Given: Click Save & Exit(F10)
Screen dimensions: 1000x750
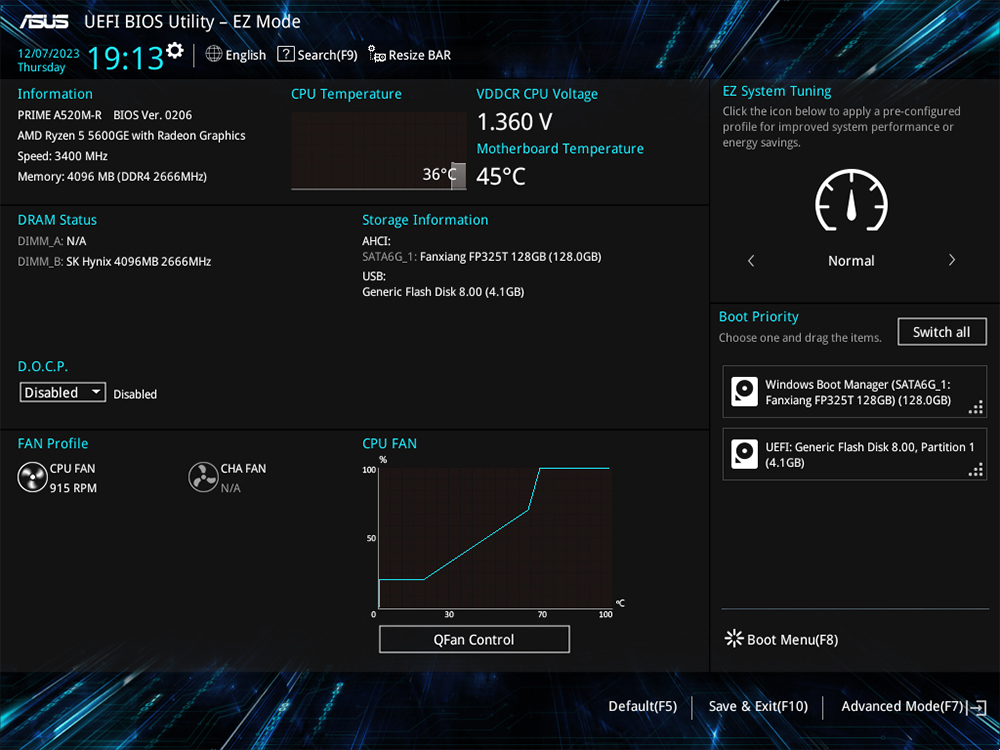Looking at the screenshot, I should (x=757, y=706).
